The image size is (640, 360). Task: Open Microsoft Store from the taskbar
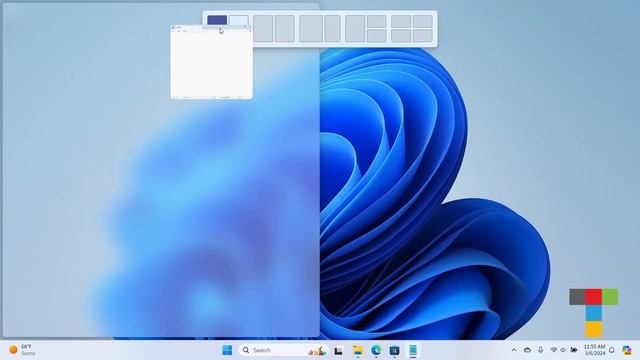[394, 350]
